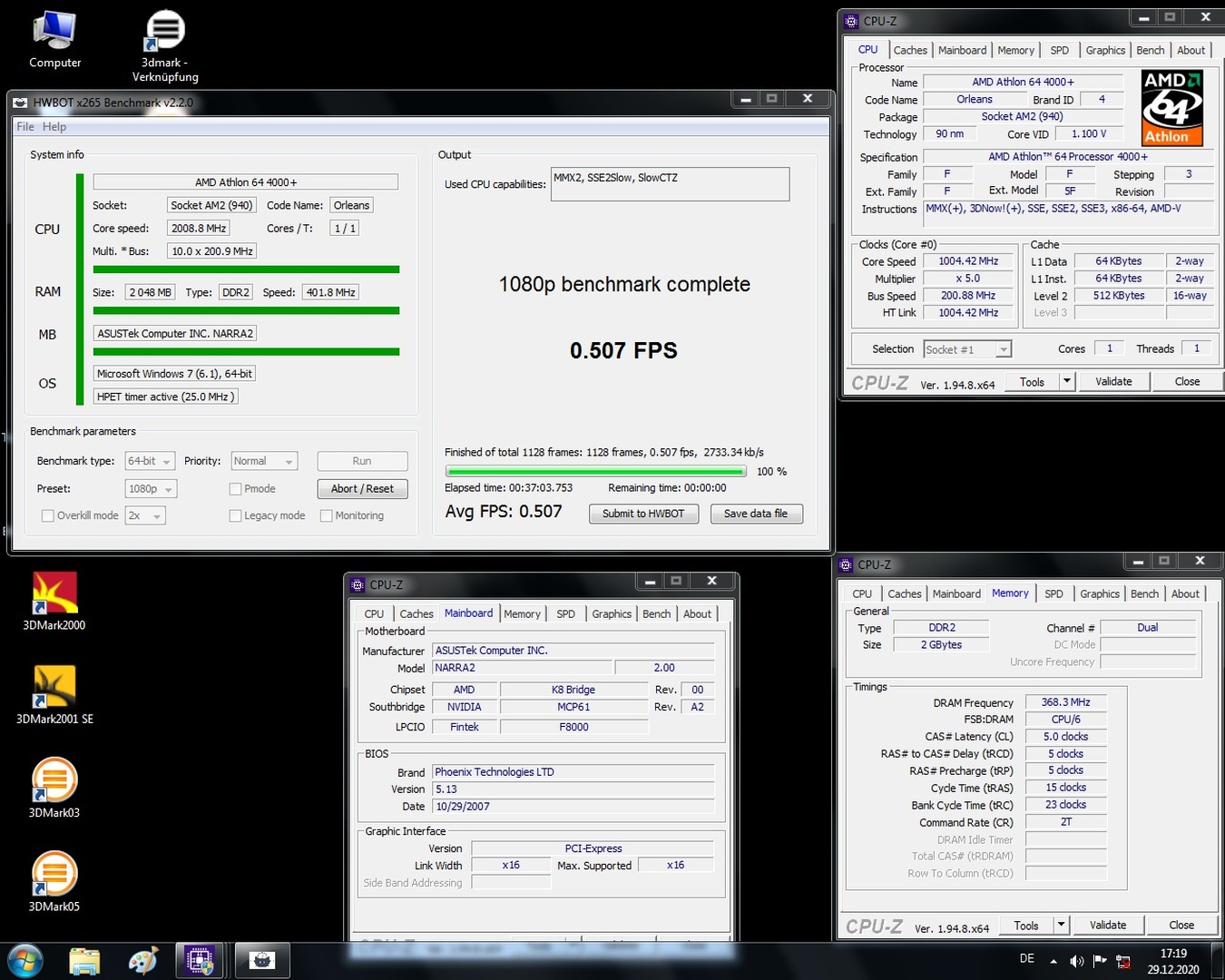Click the HPET timer active field

point(166,397)
